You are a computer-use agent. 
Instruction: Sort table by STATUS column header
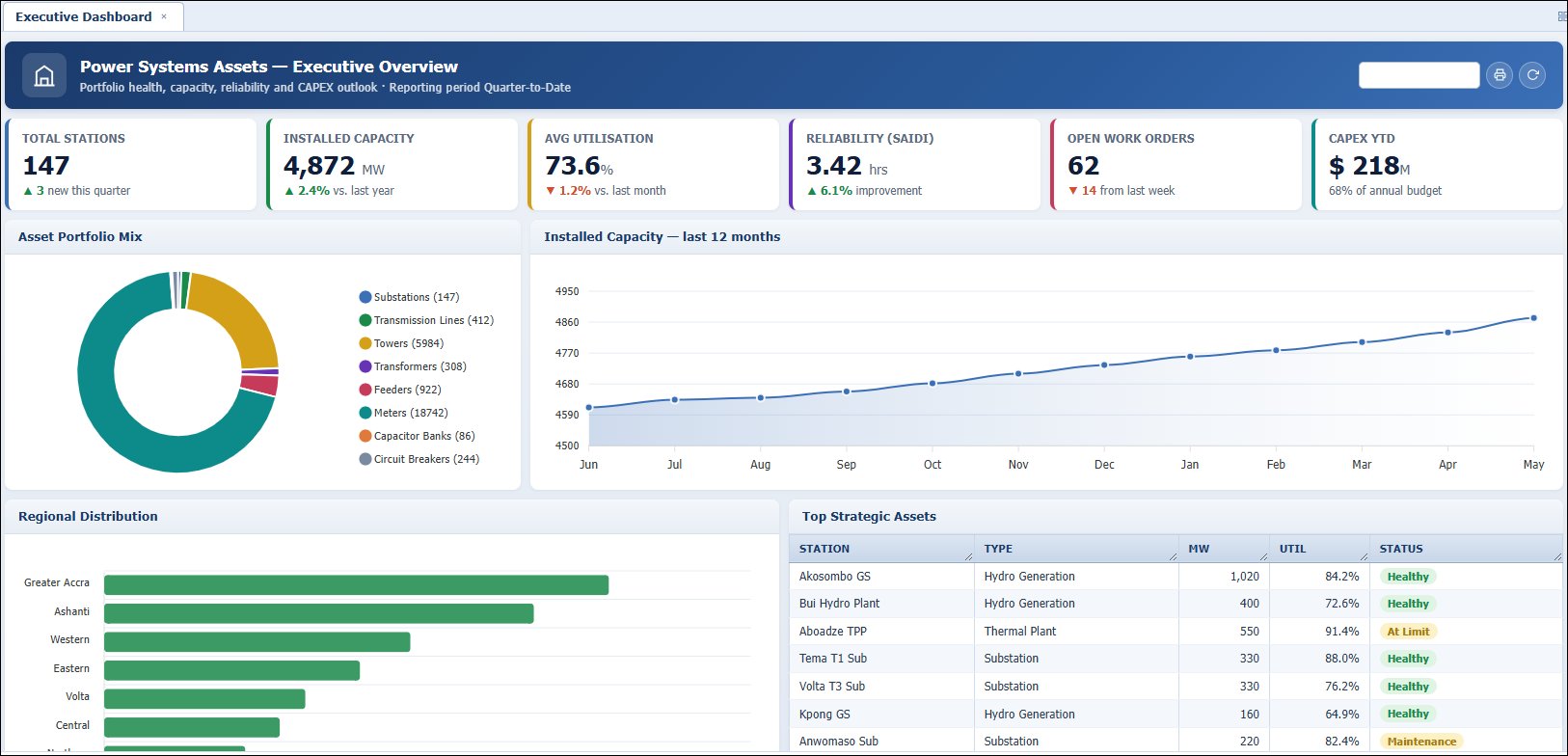point(1466,549)
